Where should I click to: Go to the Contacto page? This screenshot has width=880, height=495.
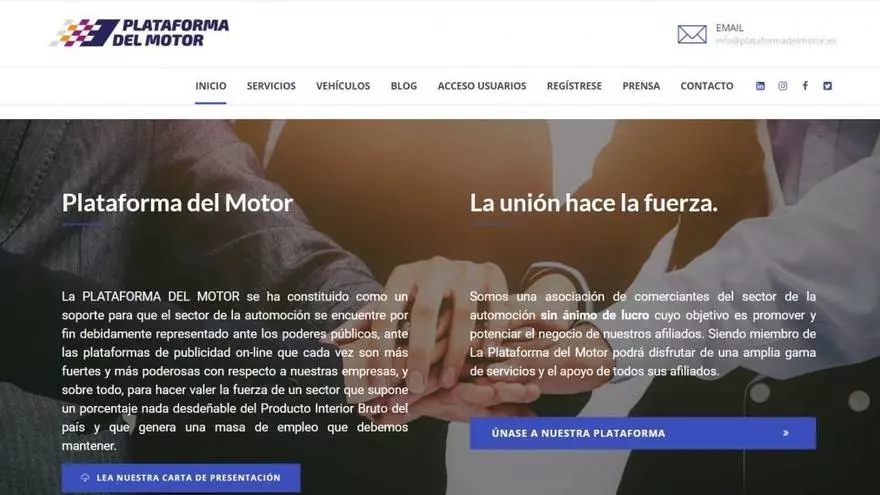point(707,86)
